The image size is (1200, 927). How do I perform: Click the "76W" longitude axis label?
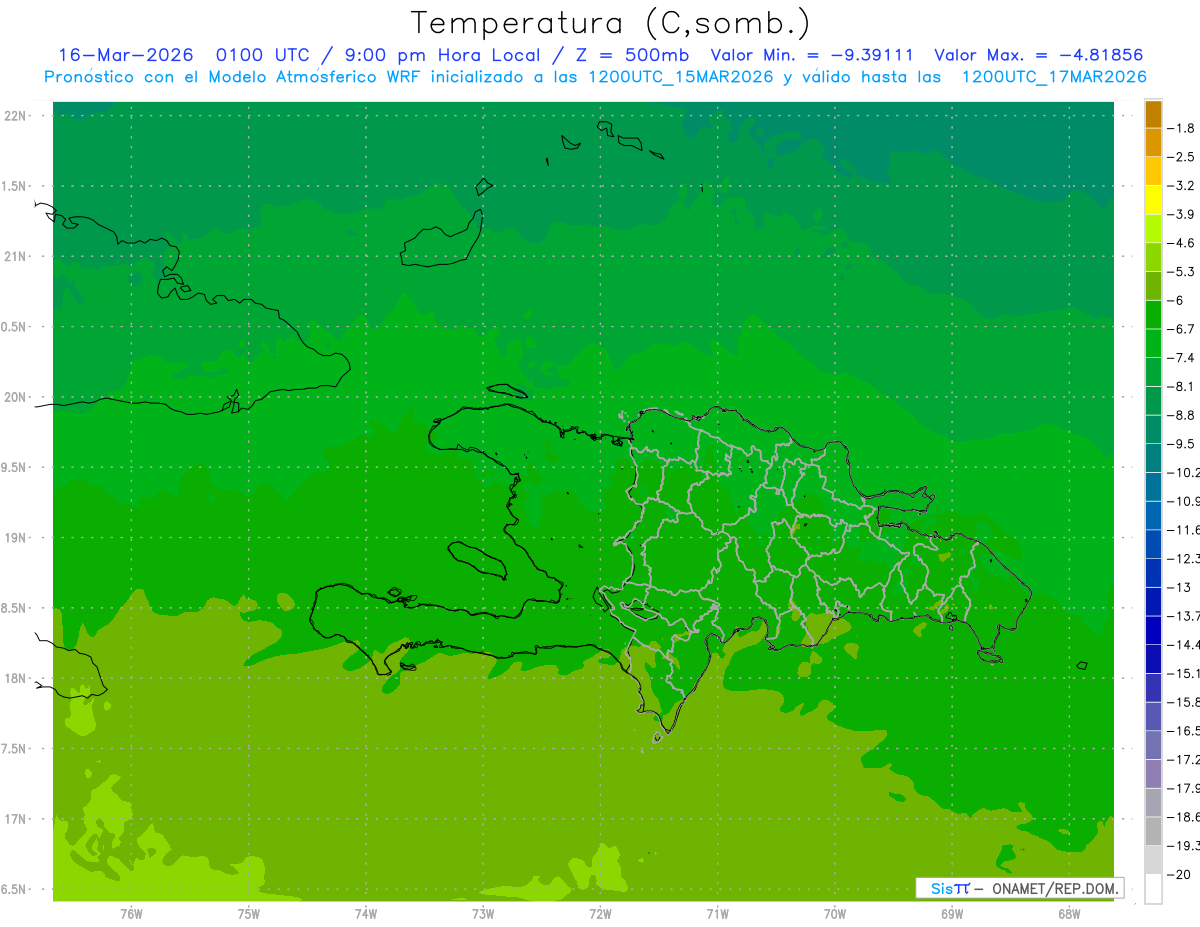coord(131,913)
